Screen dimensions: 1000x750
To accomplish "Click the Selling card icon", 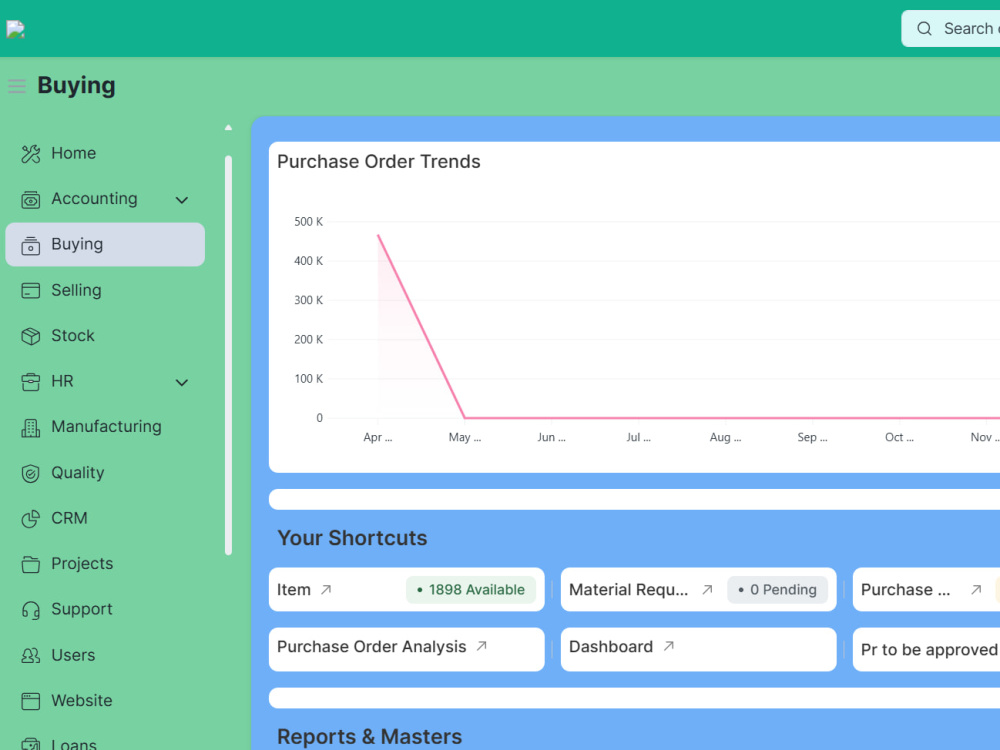I will click(x=31, y=291).
